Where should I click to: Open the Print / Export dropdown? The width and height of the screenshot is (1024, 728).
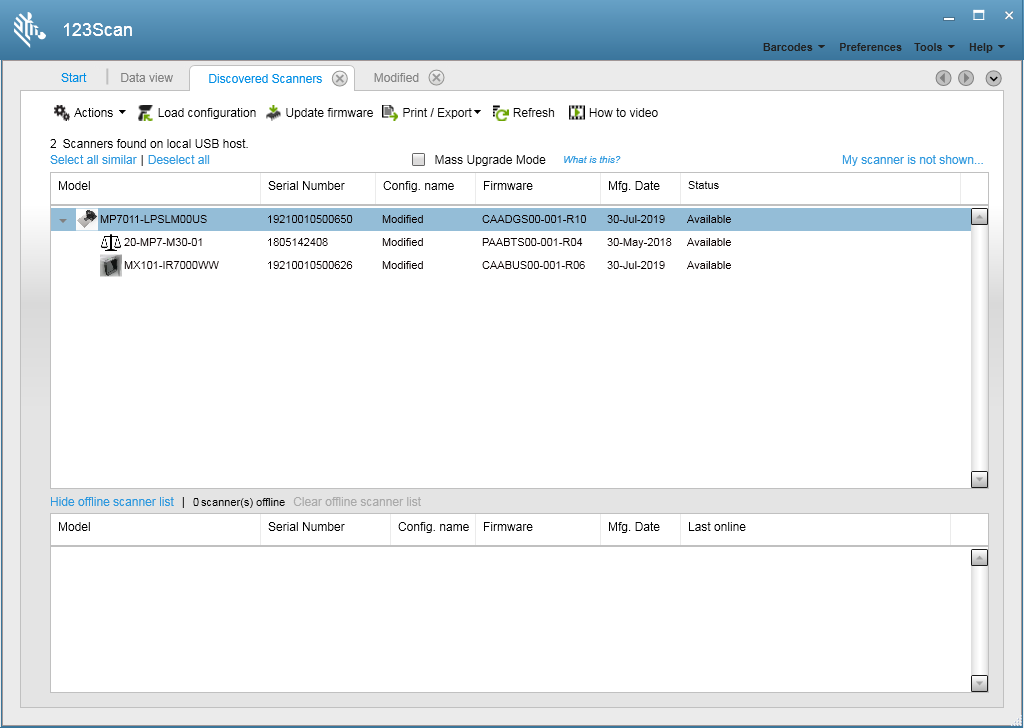pos(431,113)
